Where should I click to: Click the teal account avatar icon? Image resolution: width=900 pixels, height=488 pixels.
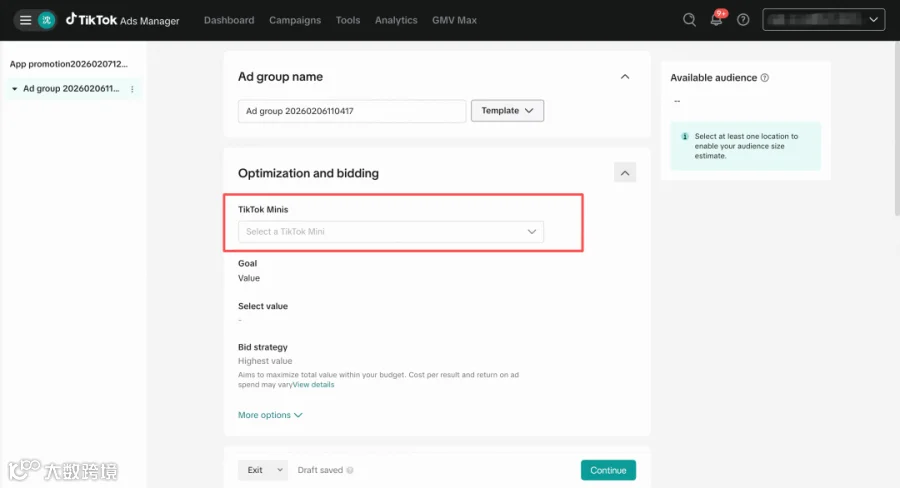(x=46, y=20)
